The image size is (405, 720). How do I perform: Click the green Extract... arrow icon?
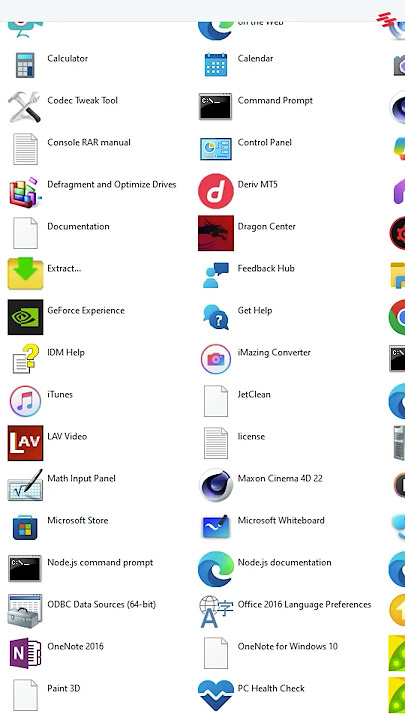click(25, 274)
